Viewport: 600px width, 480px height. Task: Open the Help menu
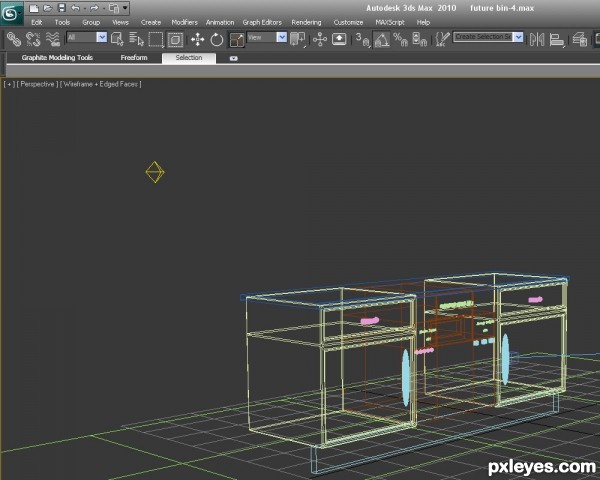click(x=423, y=23)
